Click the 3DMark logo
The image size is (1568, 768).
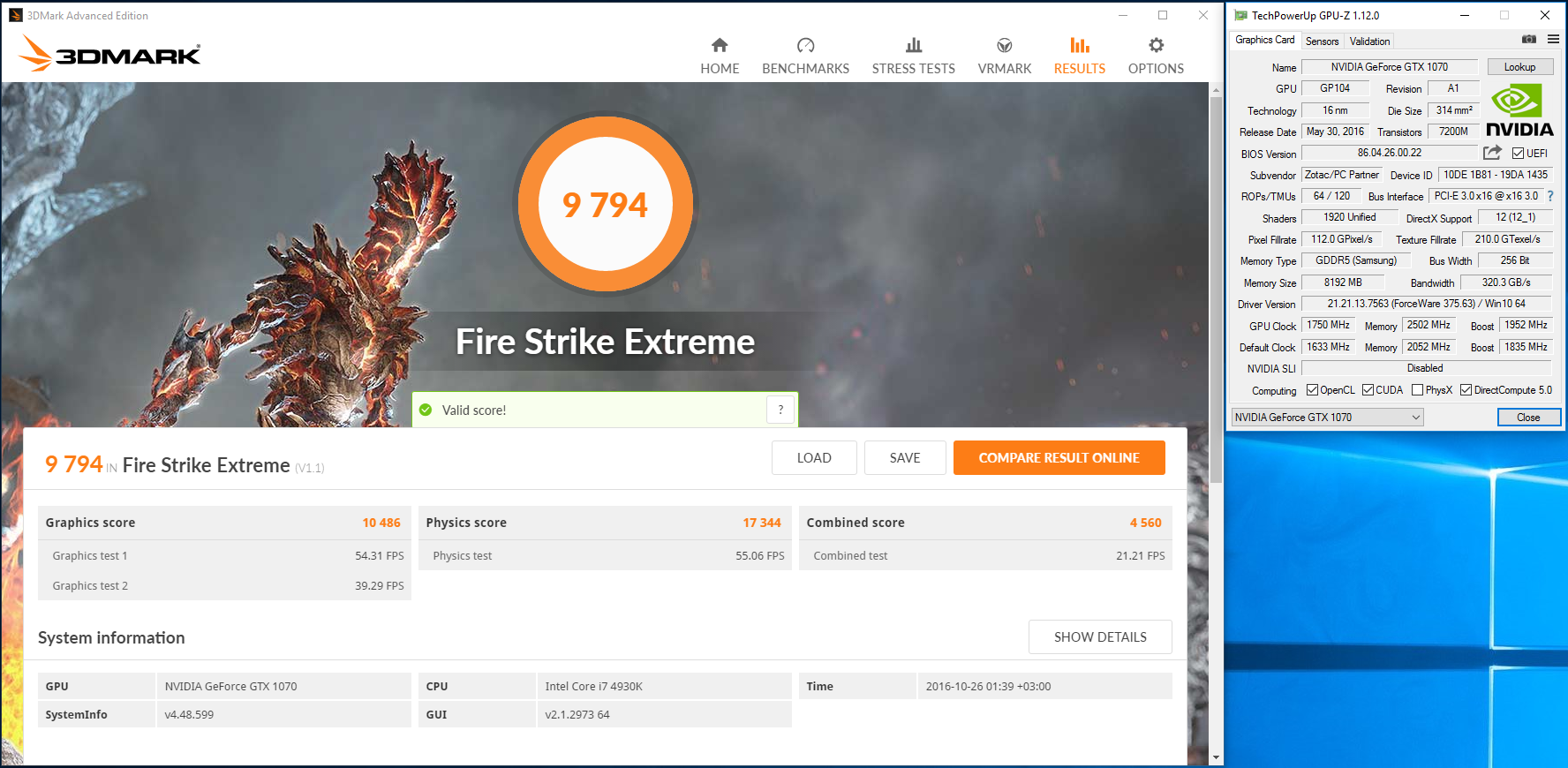(x=110, y=53)
